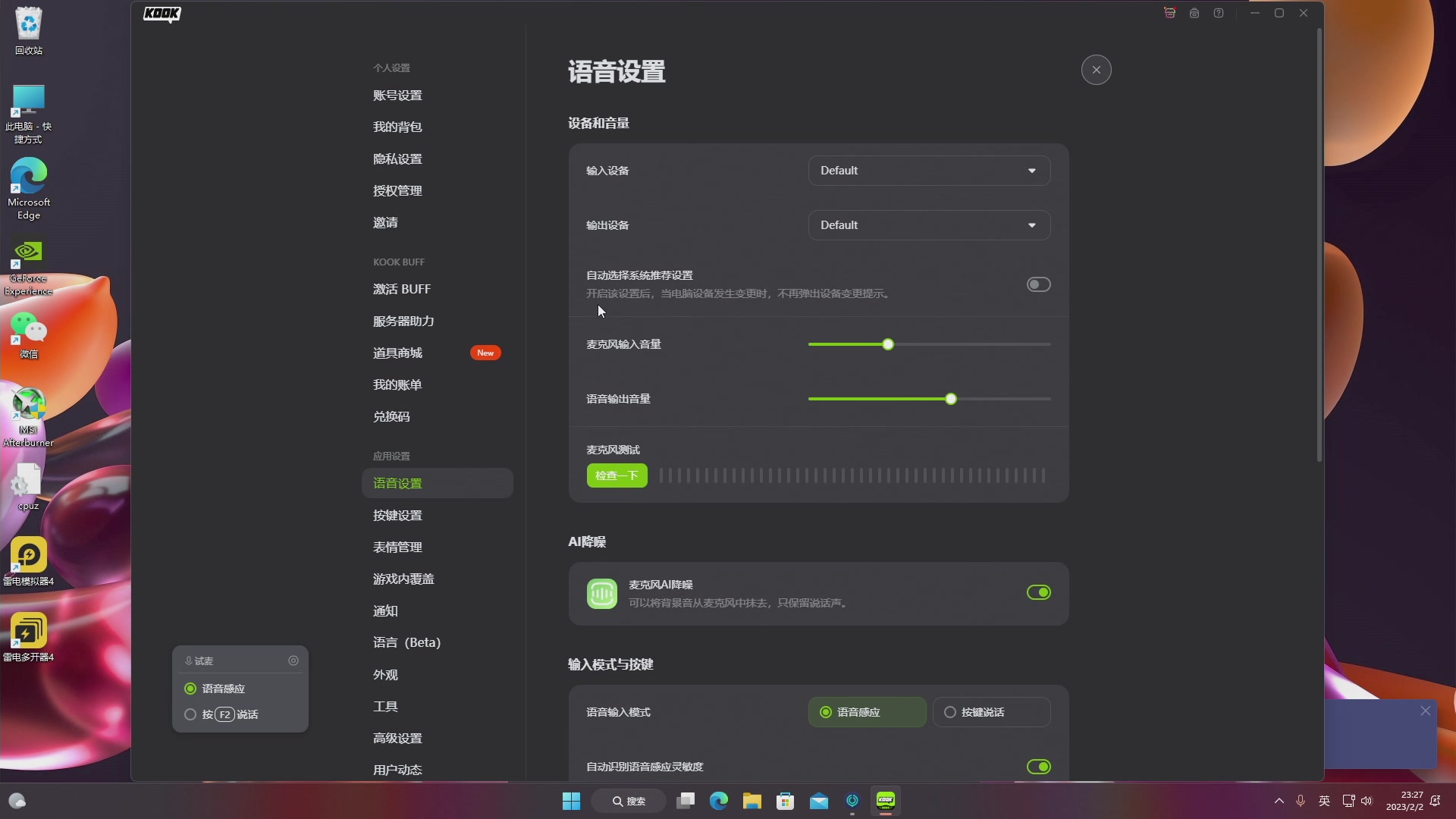Viewport: 1456px width, 819px height.
Task: Click the 麦克风AI降噪 green waveform icon
Action: tap(602, 593)
